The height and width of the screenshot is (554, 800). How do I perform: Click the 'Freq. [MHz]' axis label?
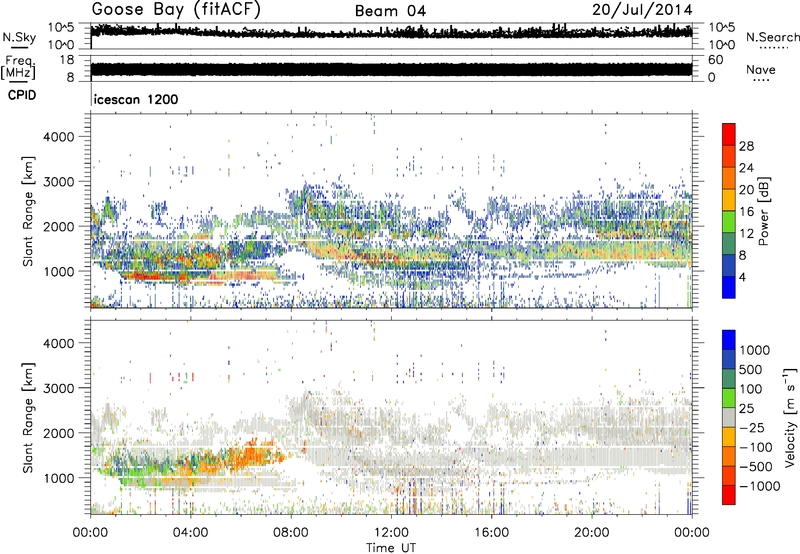pos(18,68)
